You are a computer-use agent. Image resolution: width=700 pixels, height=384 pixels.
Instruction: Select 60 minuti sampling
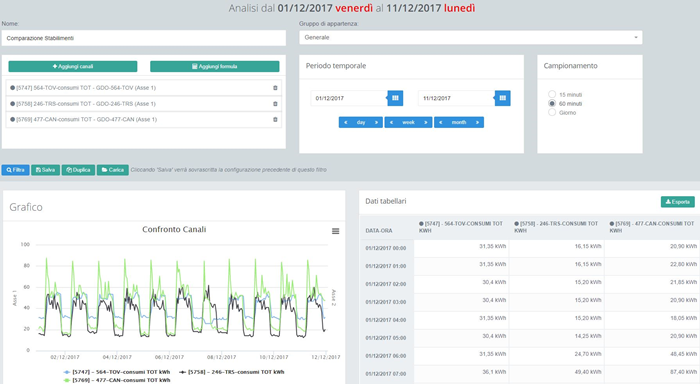click(x=552, y=103)
